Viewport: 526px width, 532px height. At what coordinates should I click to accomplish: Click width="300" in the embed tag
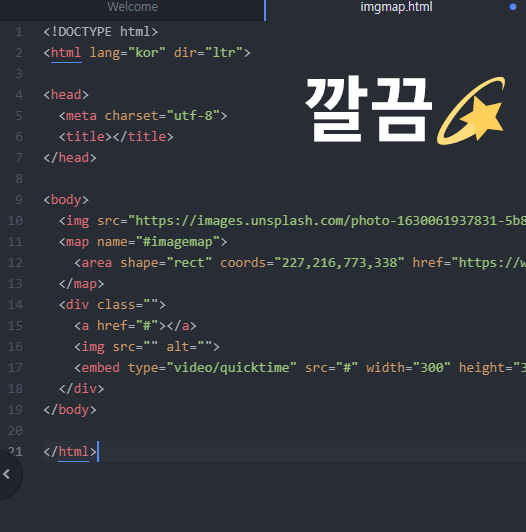(408, 368)
